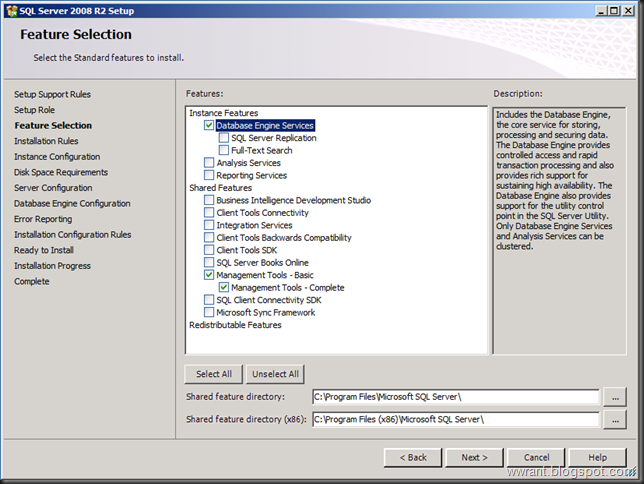The width and height of the screenshot is (644, 484).
Task: Select Integration Services checkbox
Action: pos(209,225)
